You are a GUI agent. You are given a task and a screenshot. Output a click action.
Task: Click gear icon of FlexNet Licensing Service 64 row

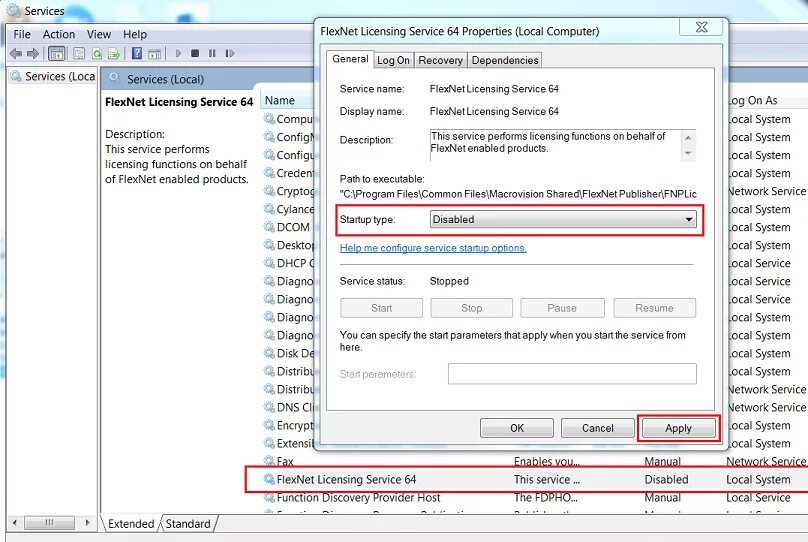pos(269,479)
